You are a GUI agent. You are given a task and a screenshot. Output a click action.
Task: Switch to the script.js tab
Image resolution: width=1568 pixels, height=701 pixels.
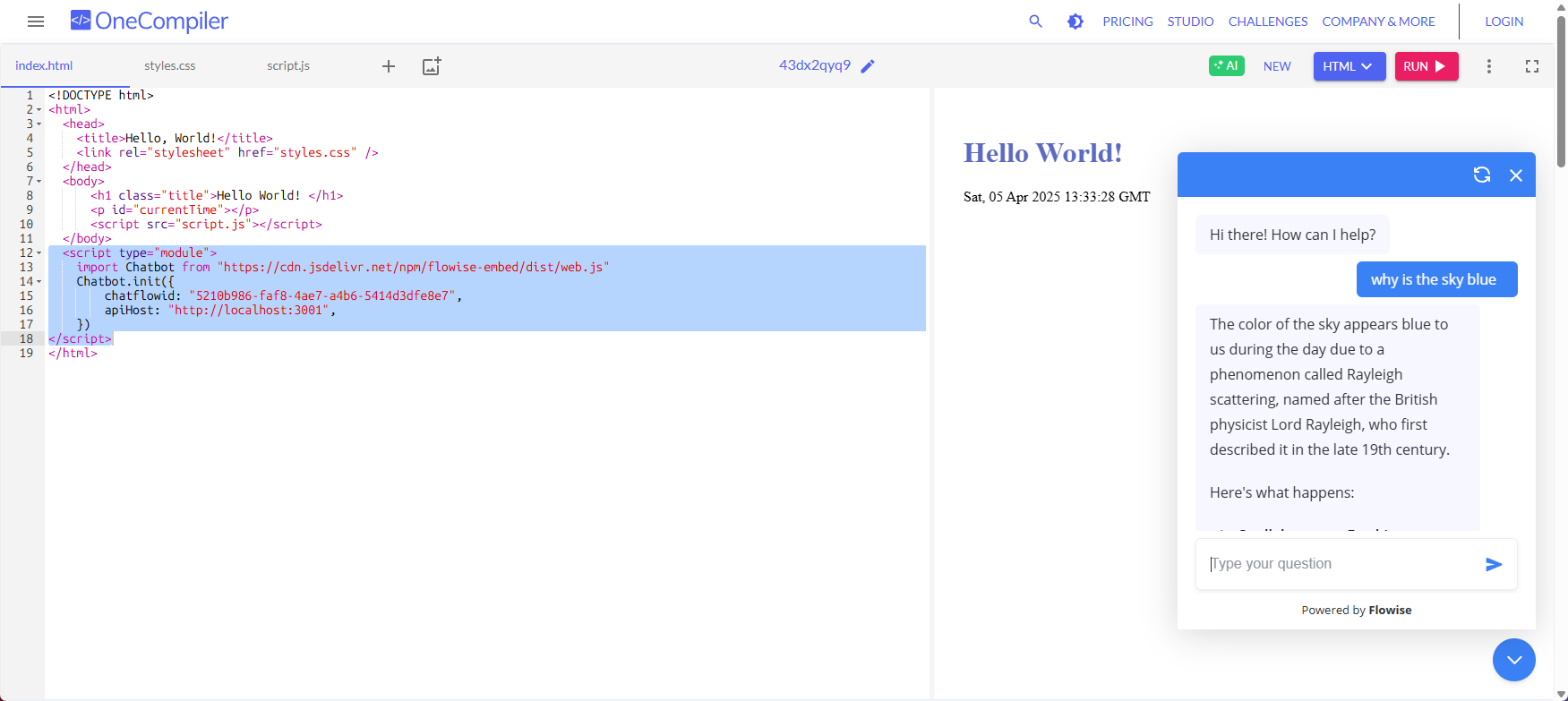coord(288,65)
